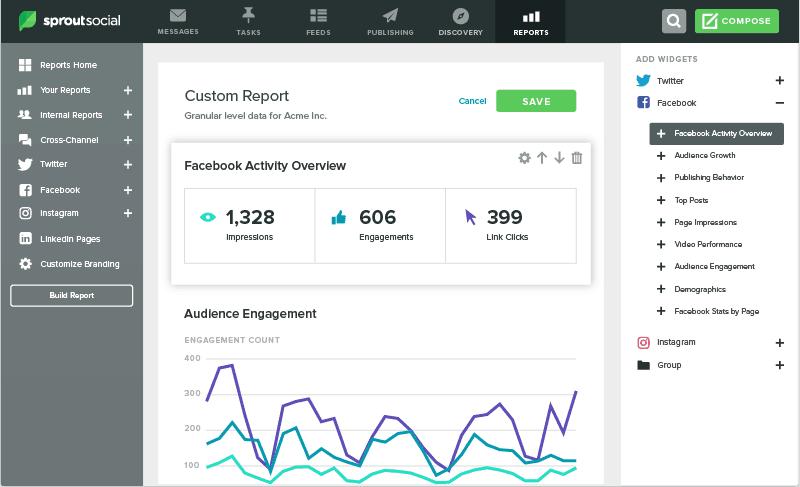The image size is (800, 487).
Task: Move widget up with arrow icon
Action: [x=542, y=158]
